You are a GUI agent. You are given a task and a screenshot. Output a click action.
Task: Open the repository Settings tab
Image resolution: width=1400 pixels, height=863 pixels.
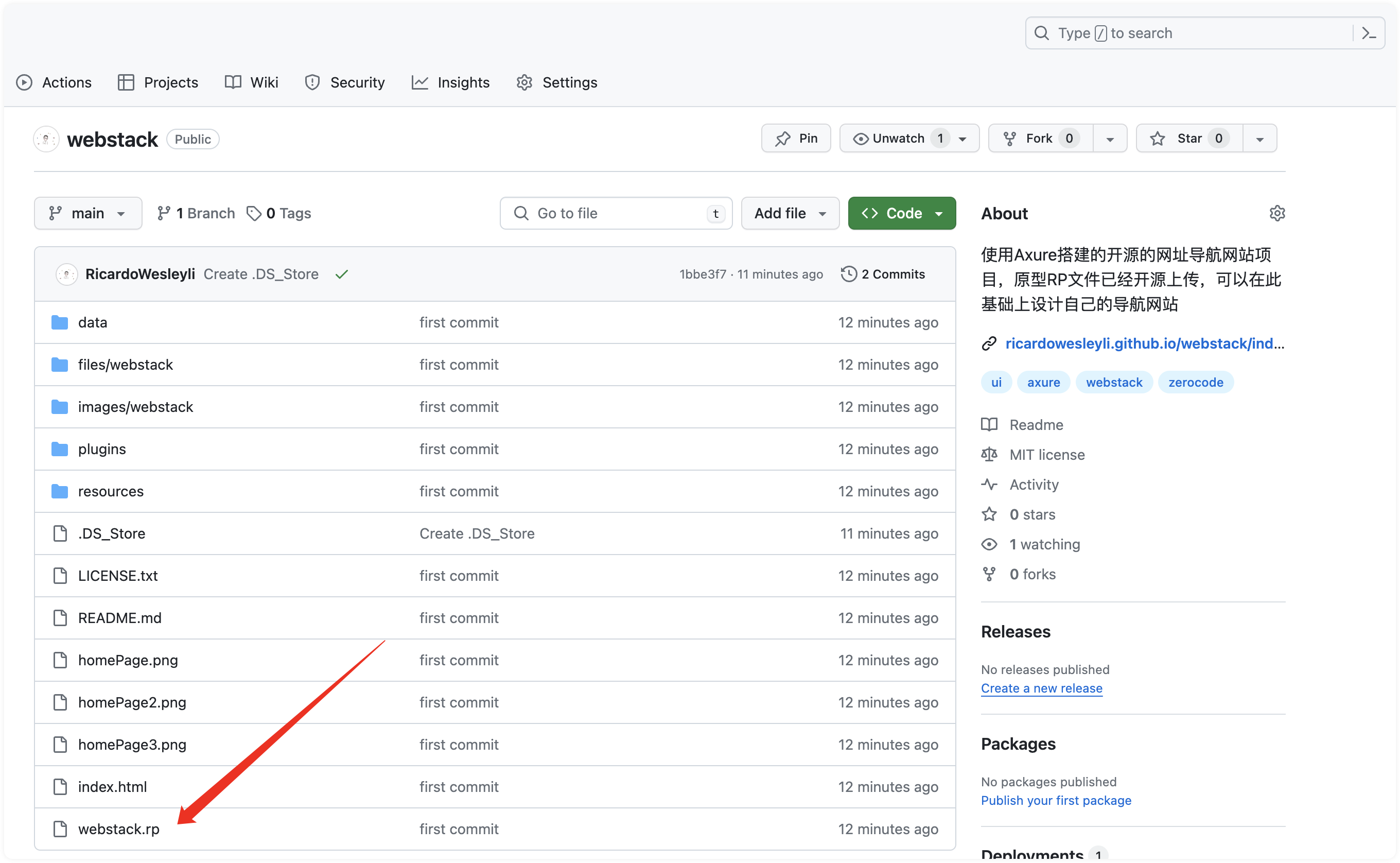(557, 83)
